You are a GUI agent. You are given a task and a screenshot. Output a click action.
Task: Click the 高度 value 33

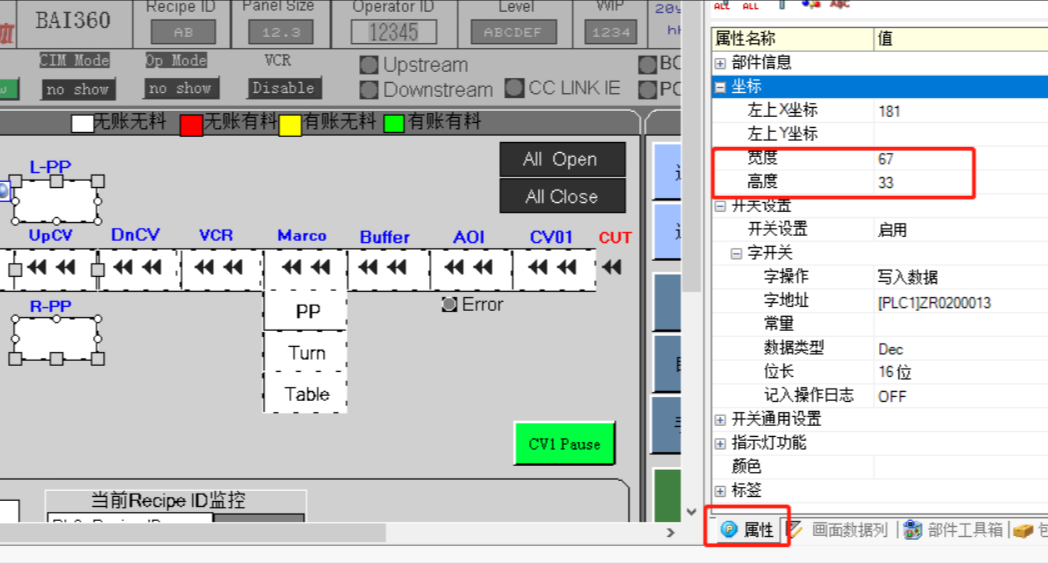[886, 183]
